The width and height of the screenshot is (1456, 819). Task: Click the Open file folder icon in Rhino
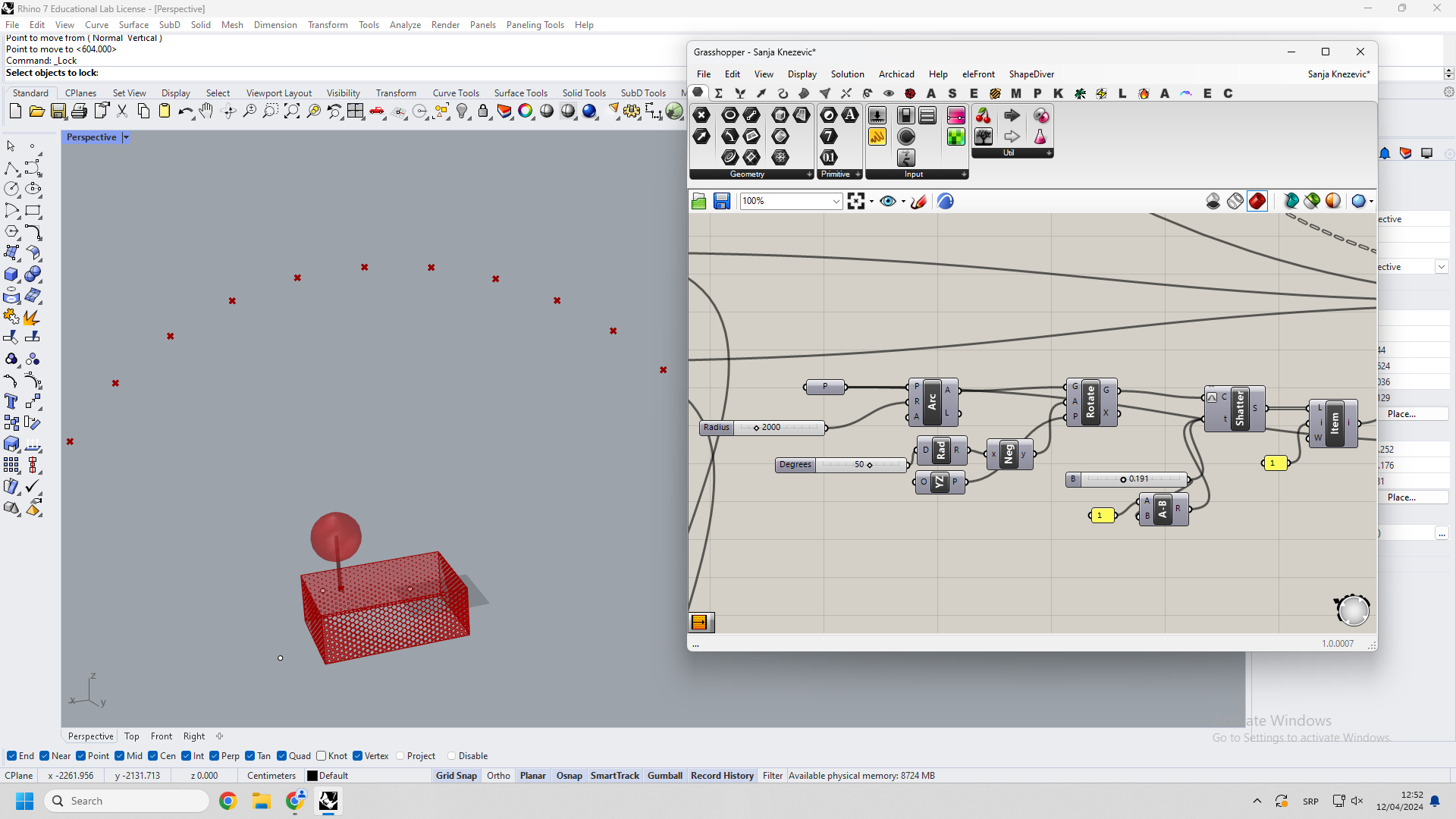(36, 111)
